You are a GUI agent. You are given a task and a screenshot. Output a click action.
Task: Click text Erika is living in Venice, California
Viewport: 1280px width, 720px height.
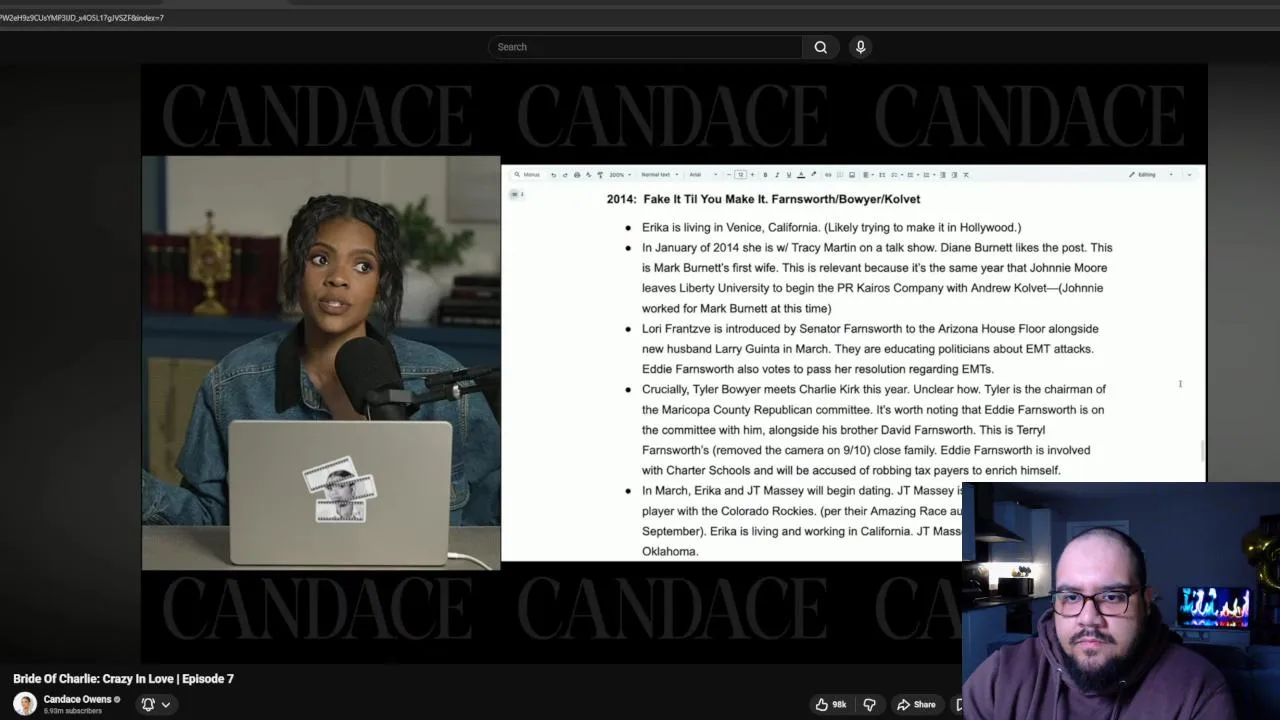click(831, 227)
